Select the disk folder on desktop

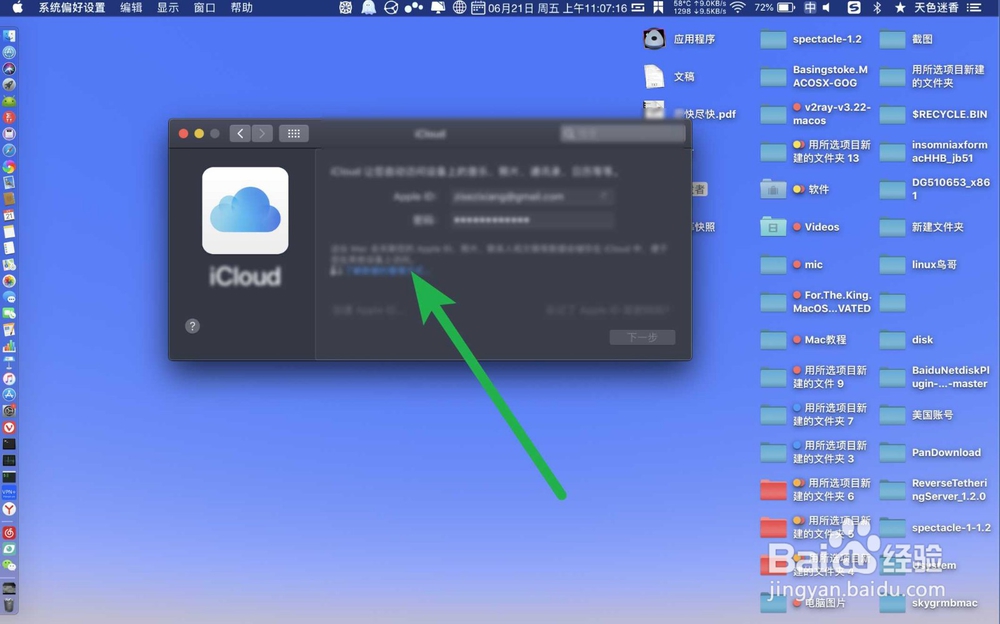click(906, 339)
